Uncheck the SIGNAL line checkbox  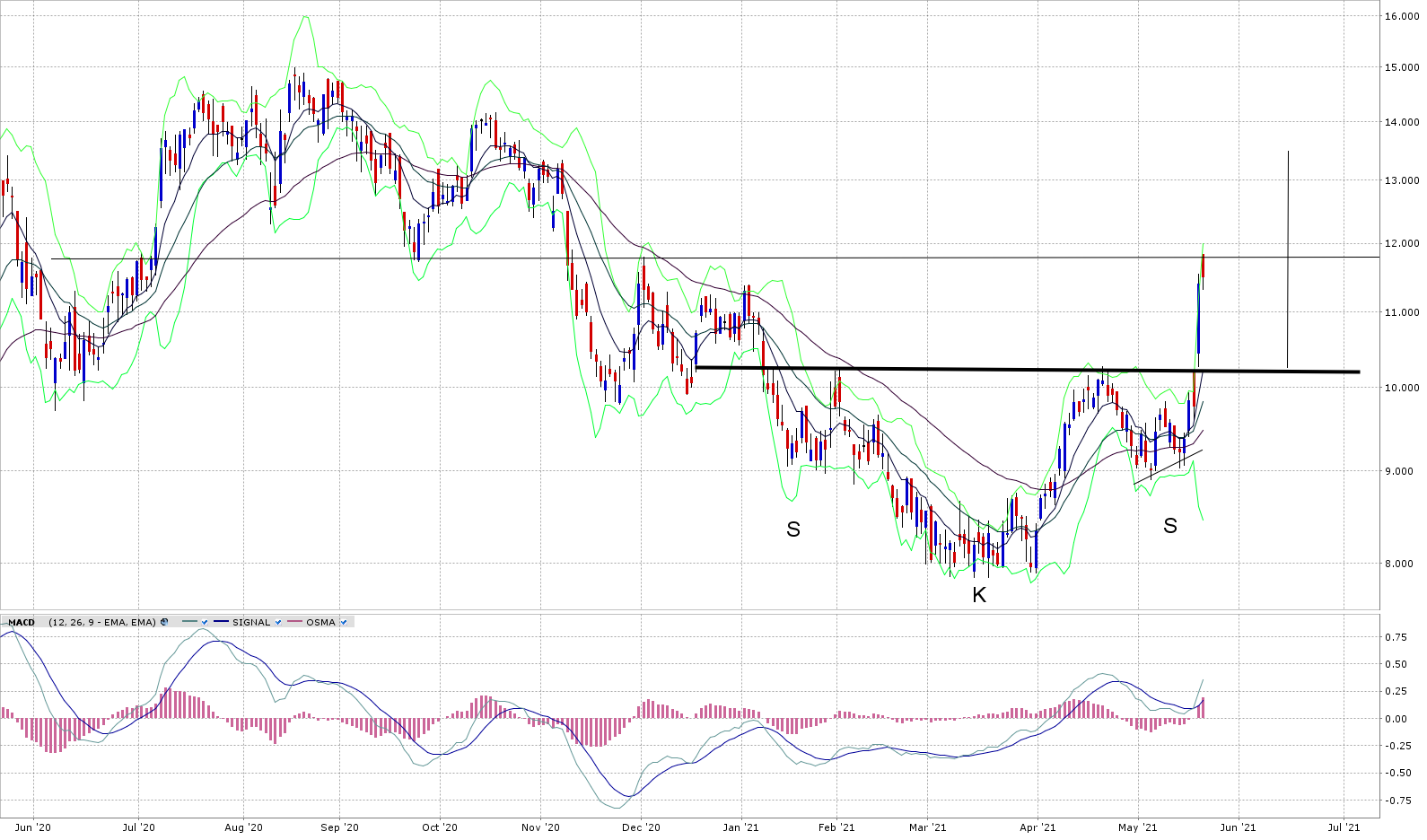point(278,622)
